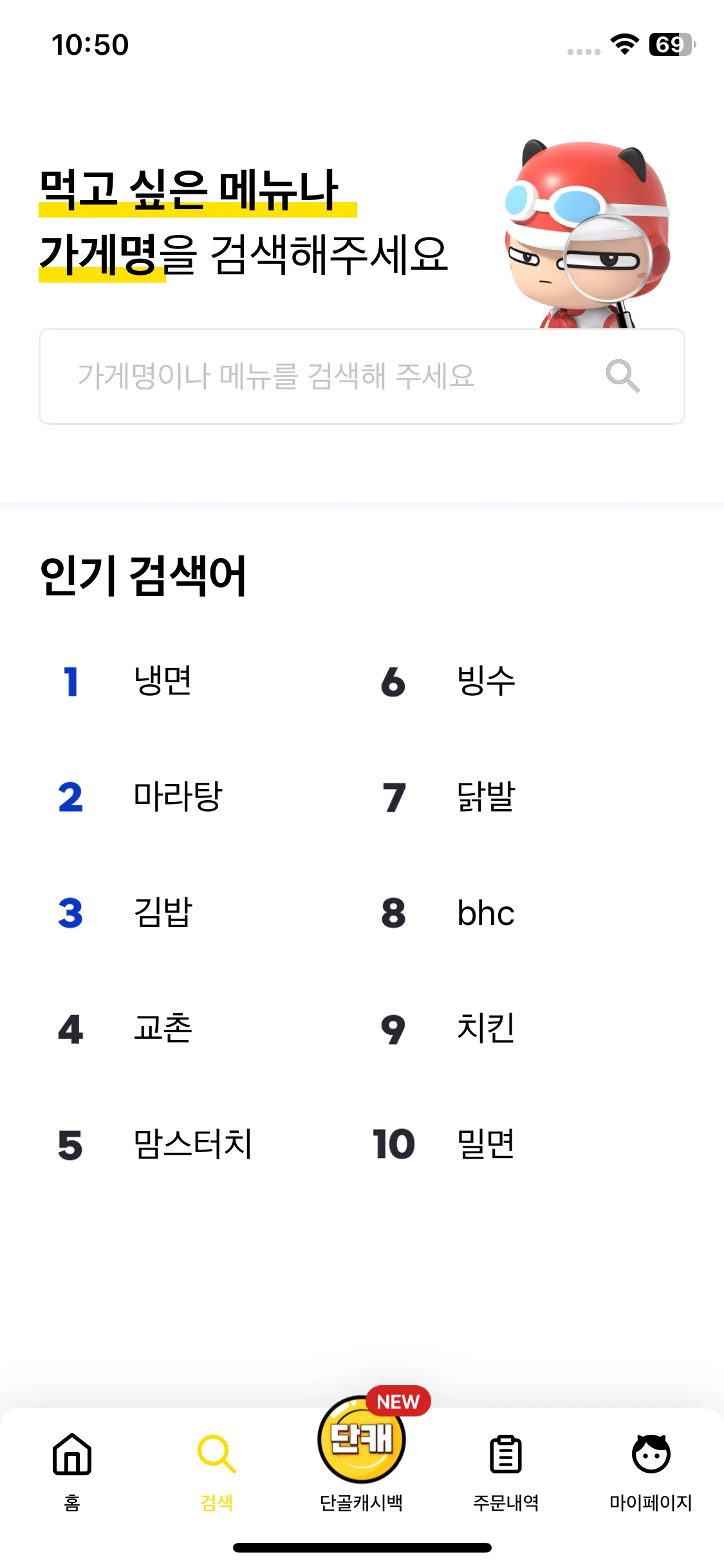Tap the red helmet mascot character
Screen dimensions: 724x1568
pos(586,234)
